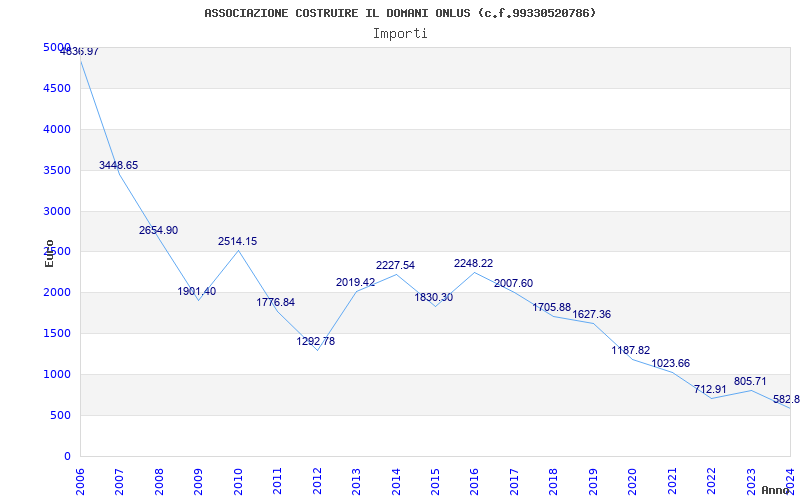Click the x-axis year 2011
Screen dimensions: 800x500
[x=277, y=481]
